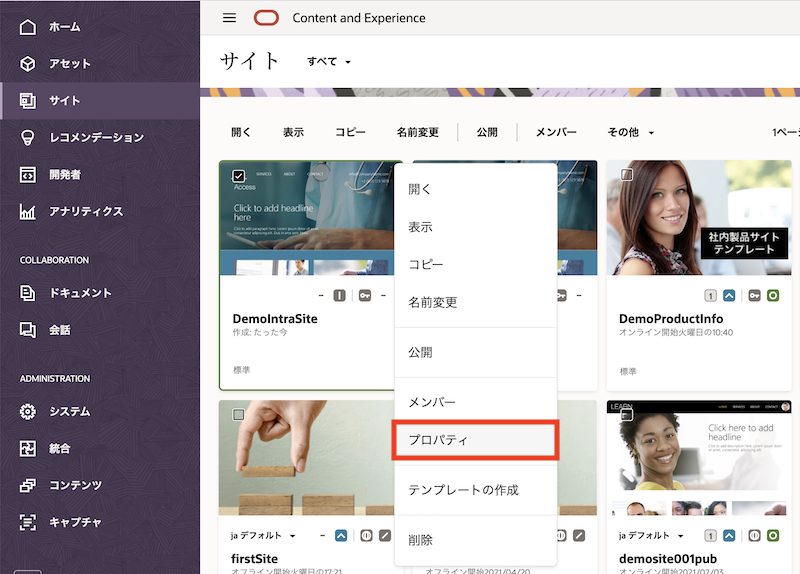The image size is (800, 574).
Task: Choose プロパティ from the context menu
Action: pyautogui.click(x=475, y=440)
